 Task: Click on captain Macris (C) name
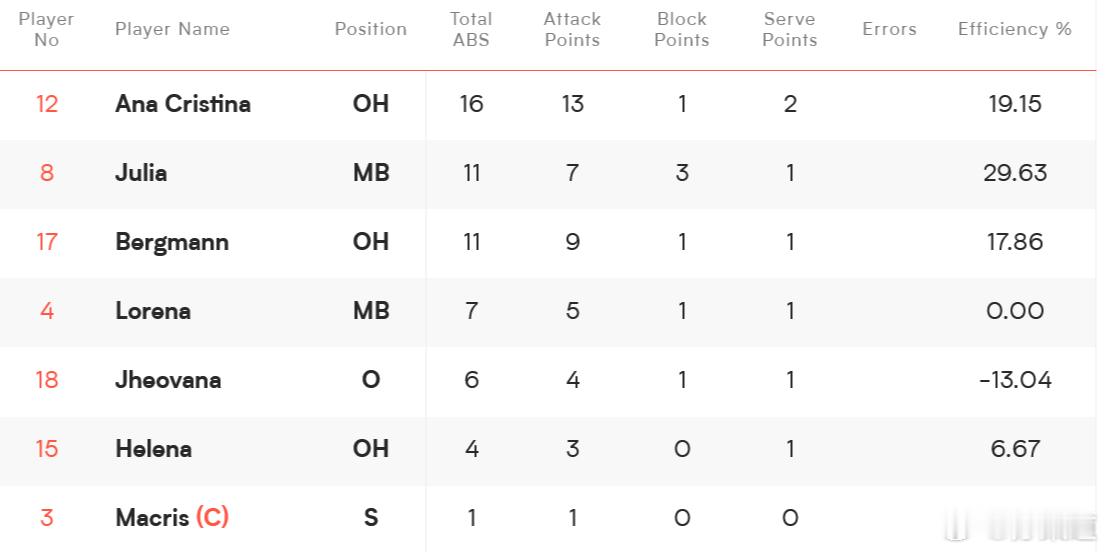tap(172, 517)
